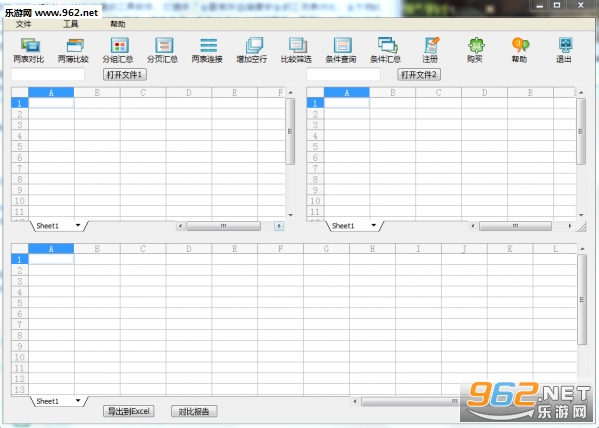Click left scroll arrow of bottom grid

click(355, 401)
